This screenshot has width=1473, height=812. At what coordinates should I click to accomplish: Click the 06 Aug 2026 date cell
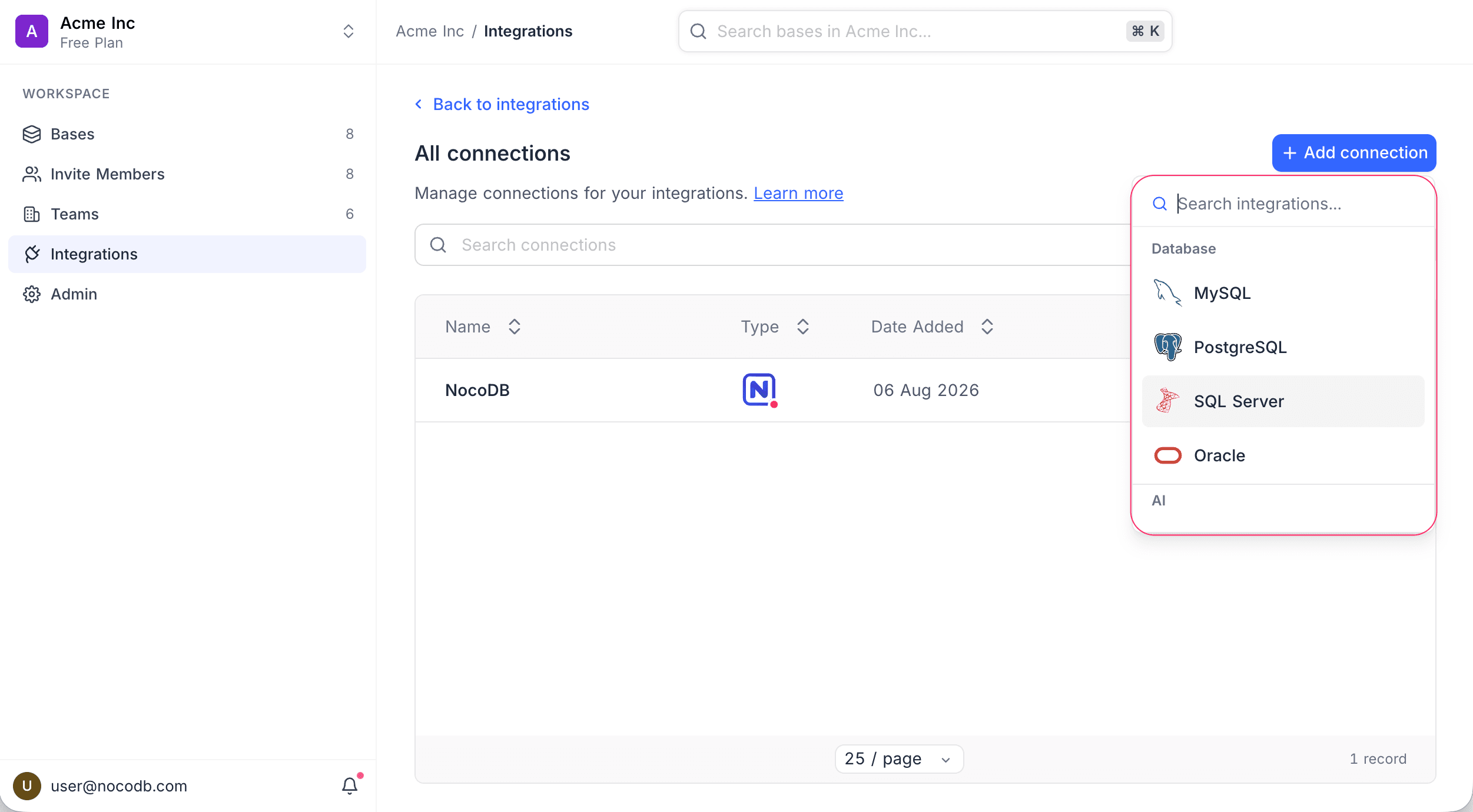click(x=926, y=390)
